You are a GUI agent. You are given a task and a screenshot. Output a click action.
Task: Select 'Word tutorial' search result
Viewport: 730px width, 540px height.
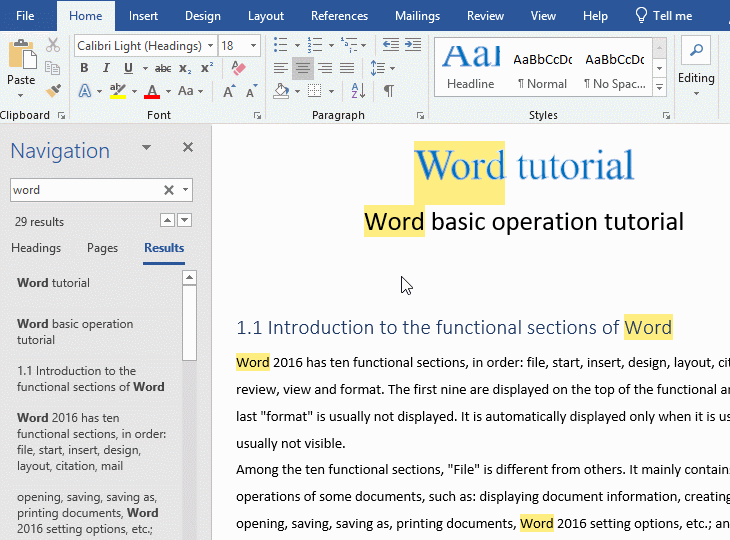pos(53,283)
